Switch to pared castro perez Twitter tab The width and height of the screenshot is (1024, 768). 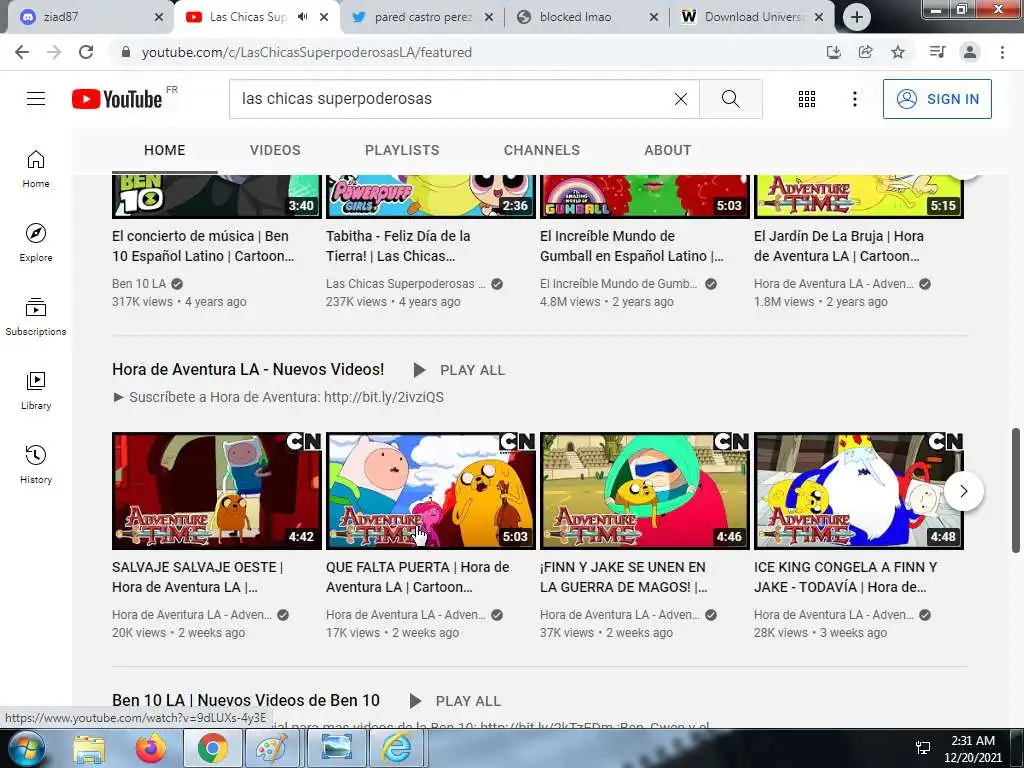[422, 17]
